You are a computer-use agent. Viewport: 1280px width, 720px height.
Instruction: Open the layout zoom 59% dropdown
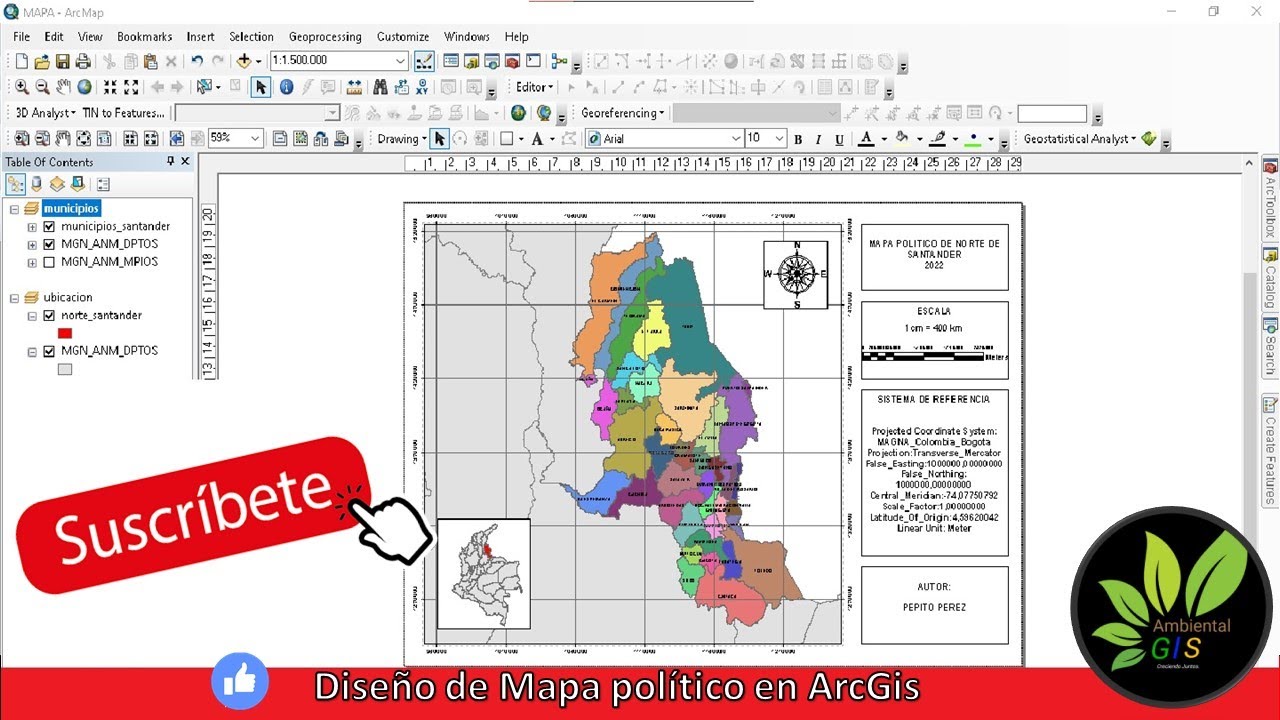click(255, 139)
